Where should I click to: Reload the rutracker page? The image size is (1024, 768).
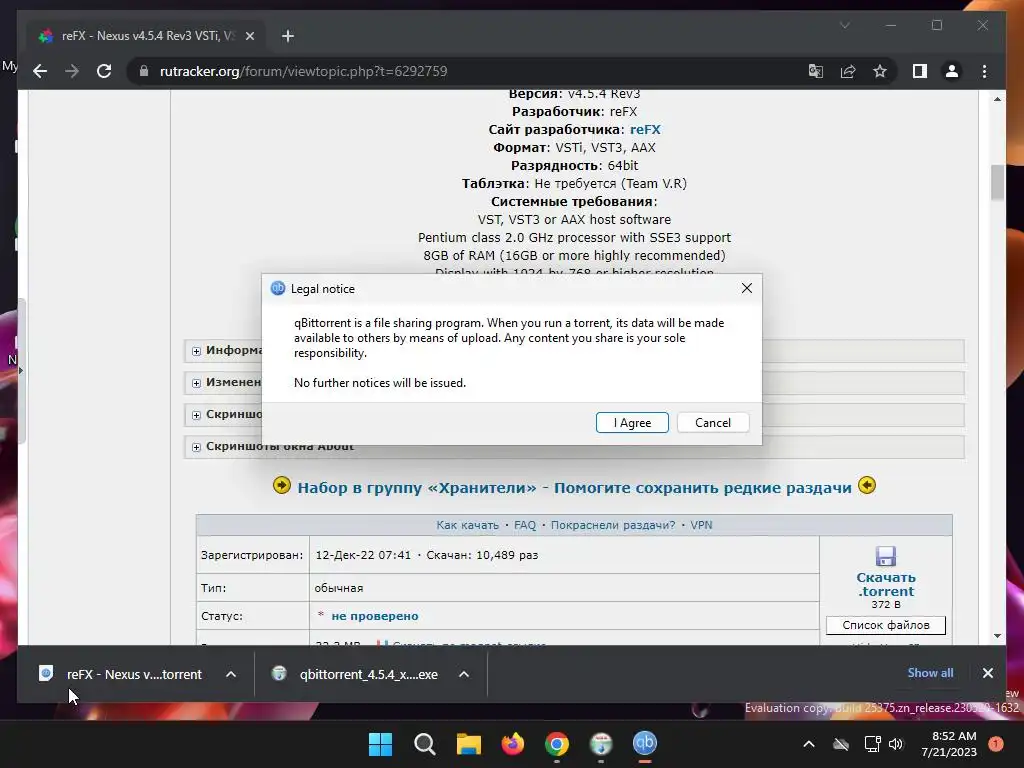104,71
